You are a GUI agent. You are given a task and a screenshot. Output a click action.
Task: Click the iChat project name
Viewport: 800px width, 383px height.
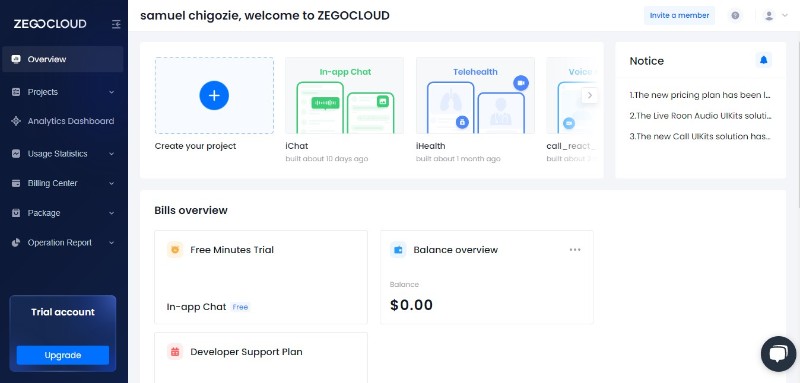click(x=297, y=146)
